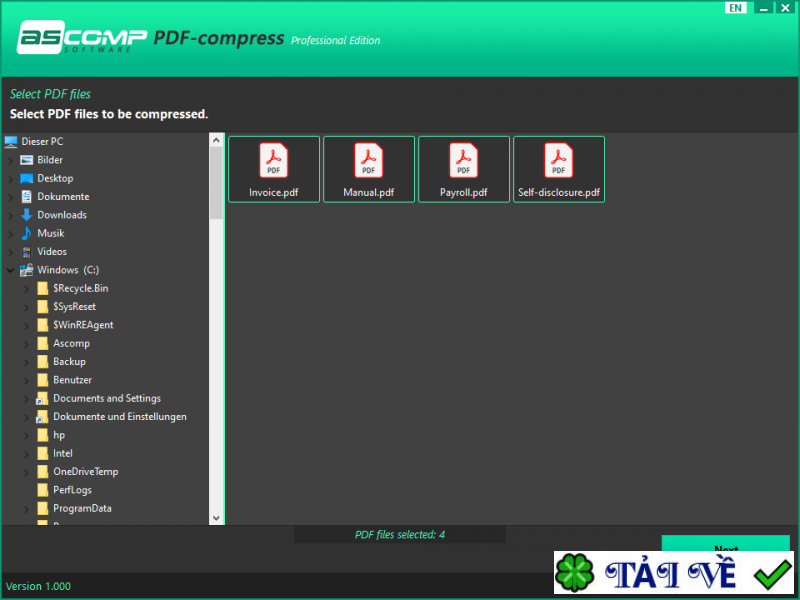Open the Dokumente folder icon
Viewport: 800px width, 600px height.
pos(28,196)
